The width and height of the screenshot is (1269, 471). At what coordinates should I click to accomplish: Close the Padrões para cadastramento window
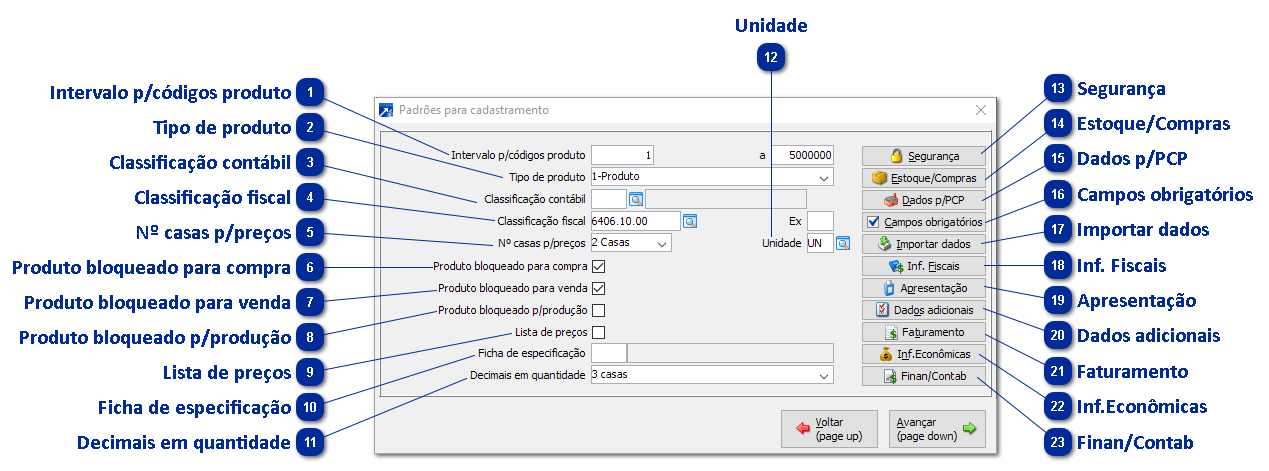980,110
